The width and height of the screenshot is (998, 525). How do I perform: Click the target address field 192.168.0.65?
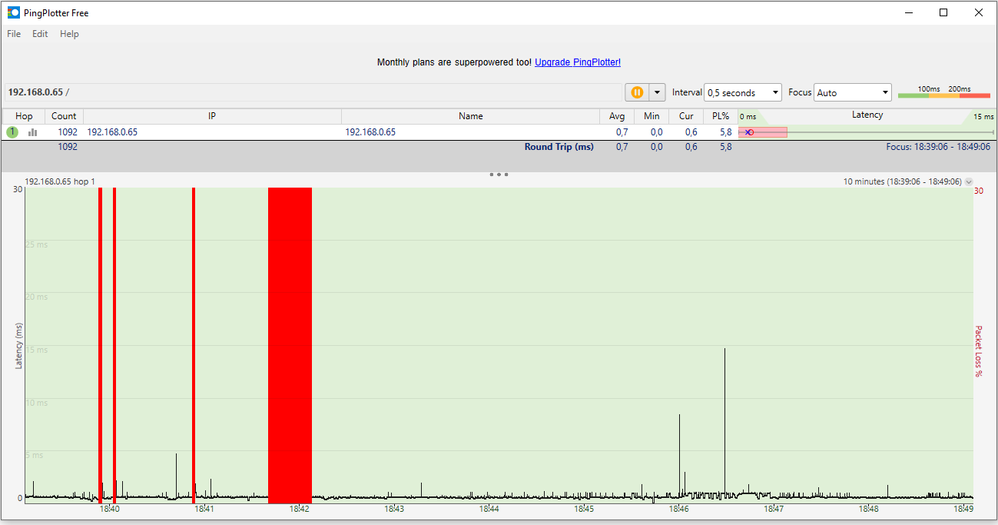pos(312,92)
